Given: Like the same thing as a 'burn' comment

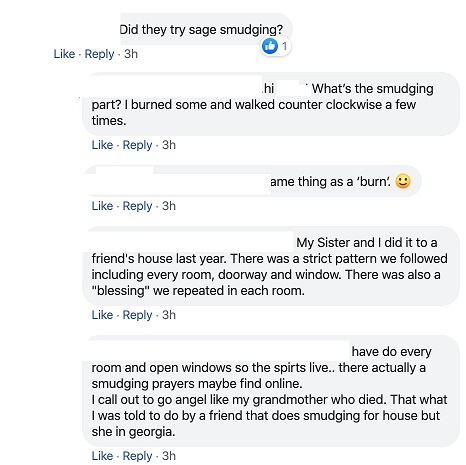Looking at the screenshot, I should (x=102, y=206).
